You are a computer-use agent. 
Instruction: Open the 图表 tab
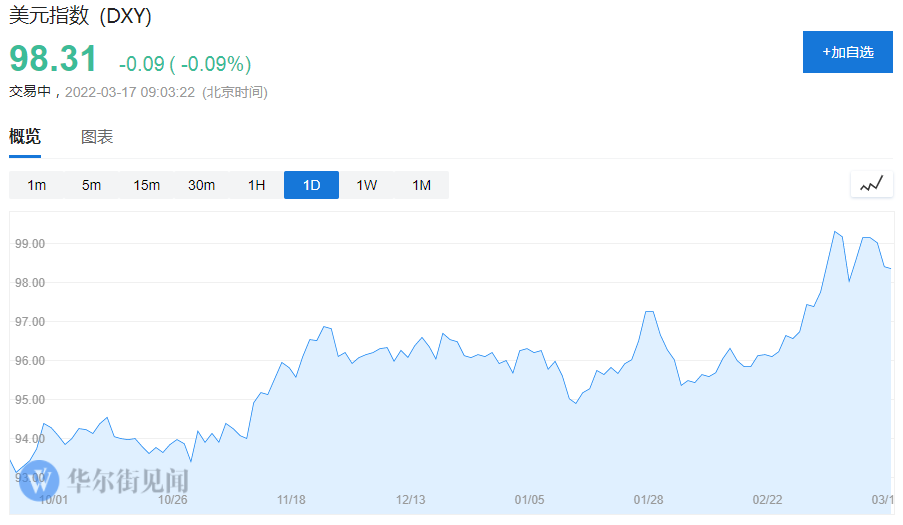pos(97,137)
